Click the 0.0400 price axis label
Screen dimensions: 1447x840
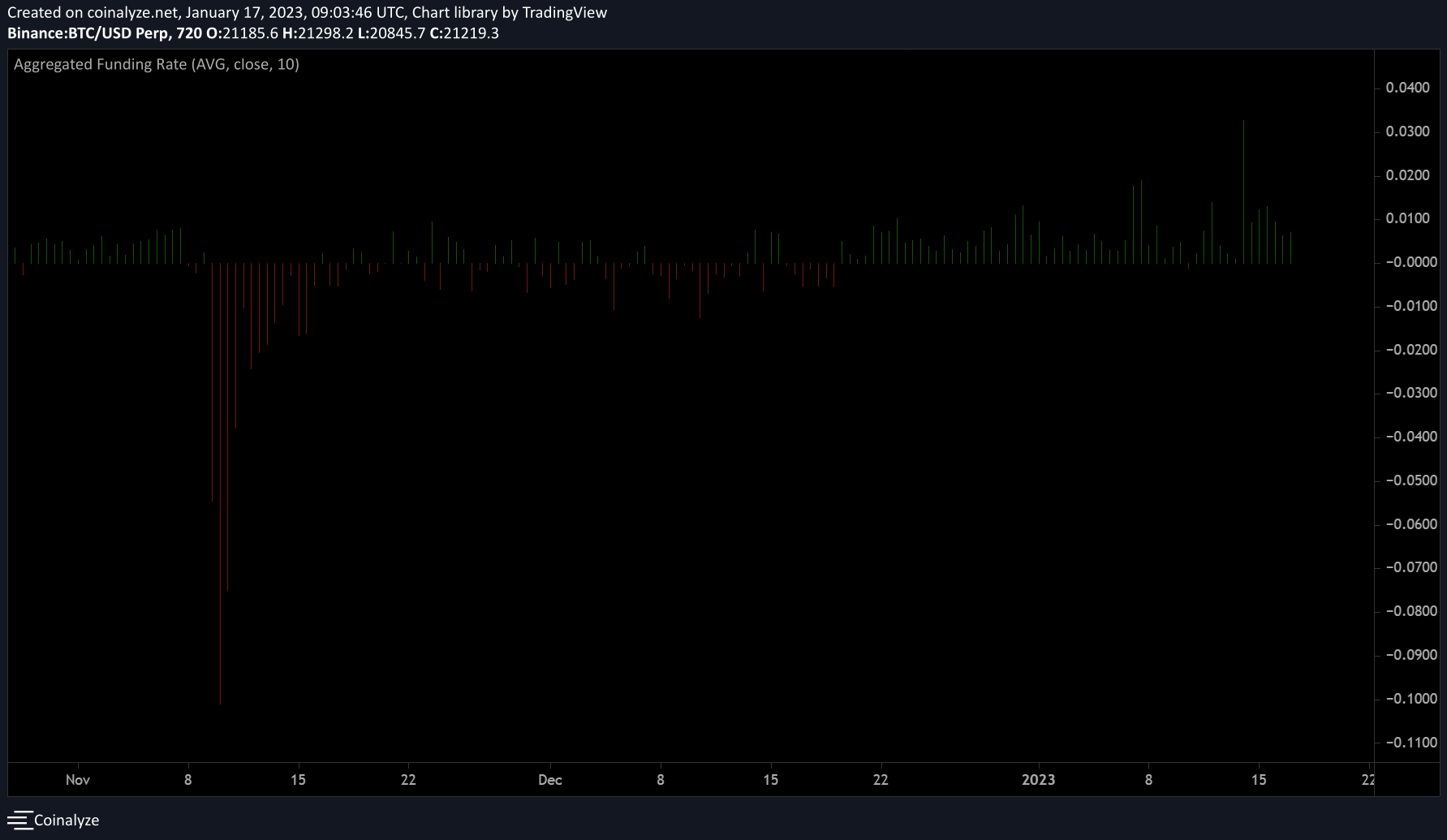click(1407, 88)
